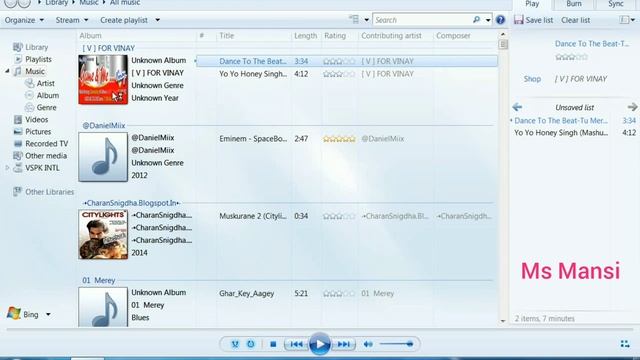
Task: Switch to the Play tab
Action: 532,4
